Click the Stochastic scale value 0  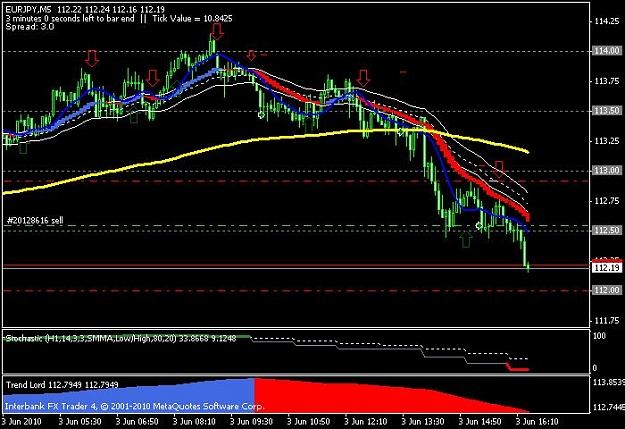(595, 368)
